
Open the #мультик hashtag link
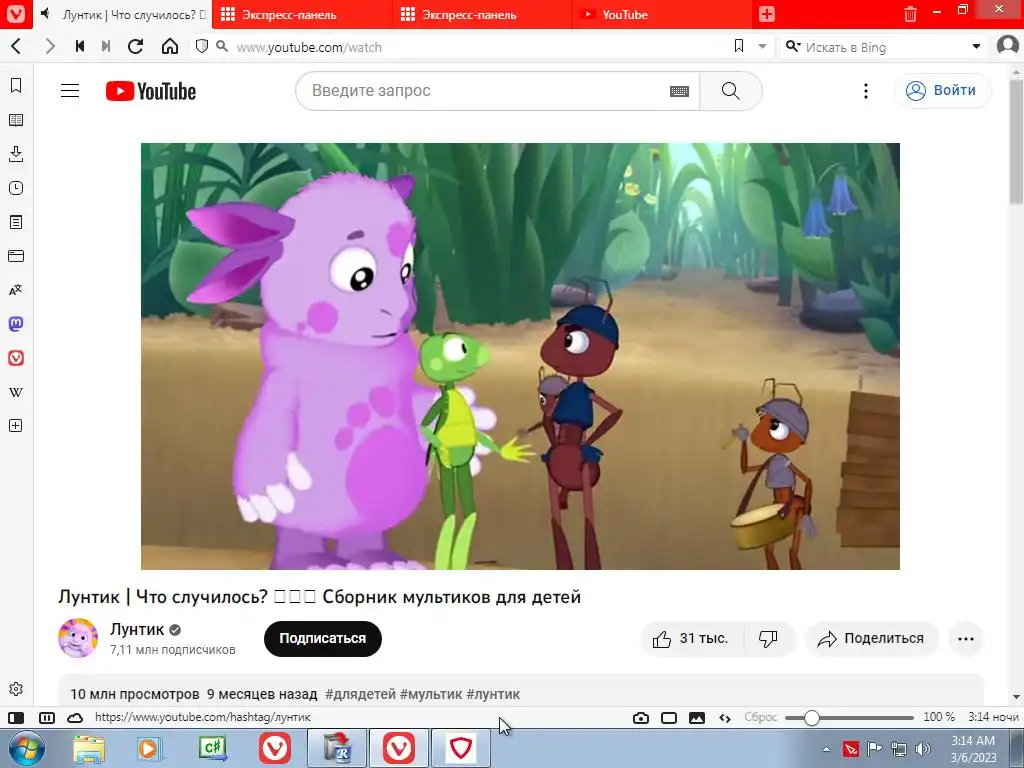point(430,694)
